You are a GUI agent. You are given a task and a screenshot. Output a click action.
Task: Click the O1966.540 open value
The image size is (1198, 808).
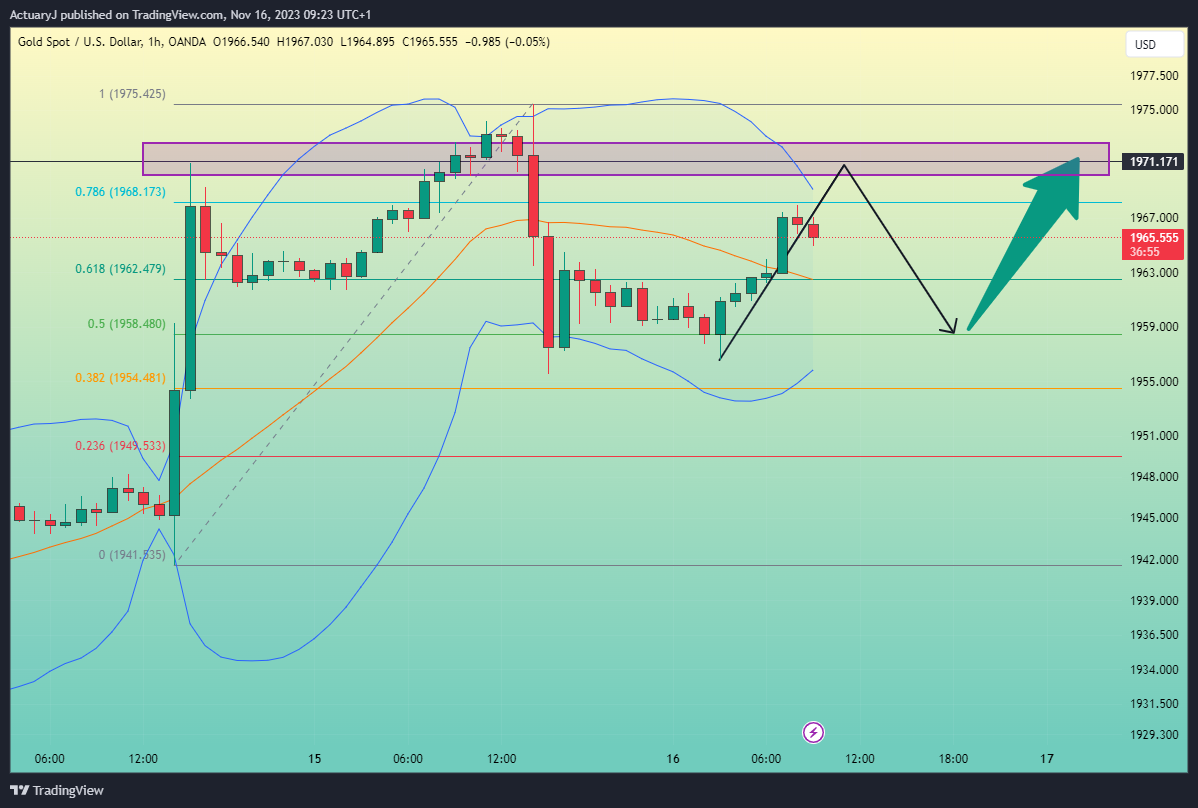241,42
